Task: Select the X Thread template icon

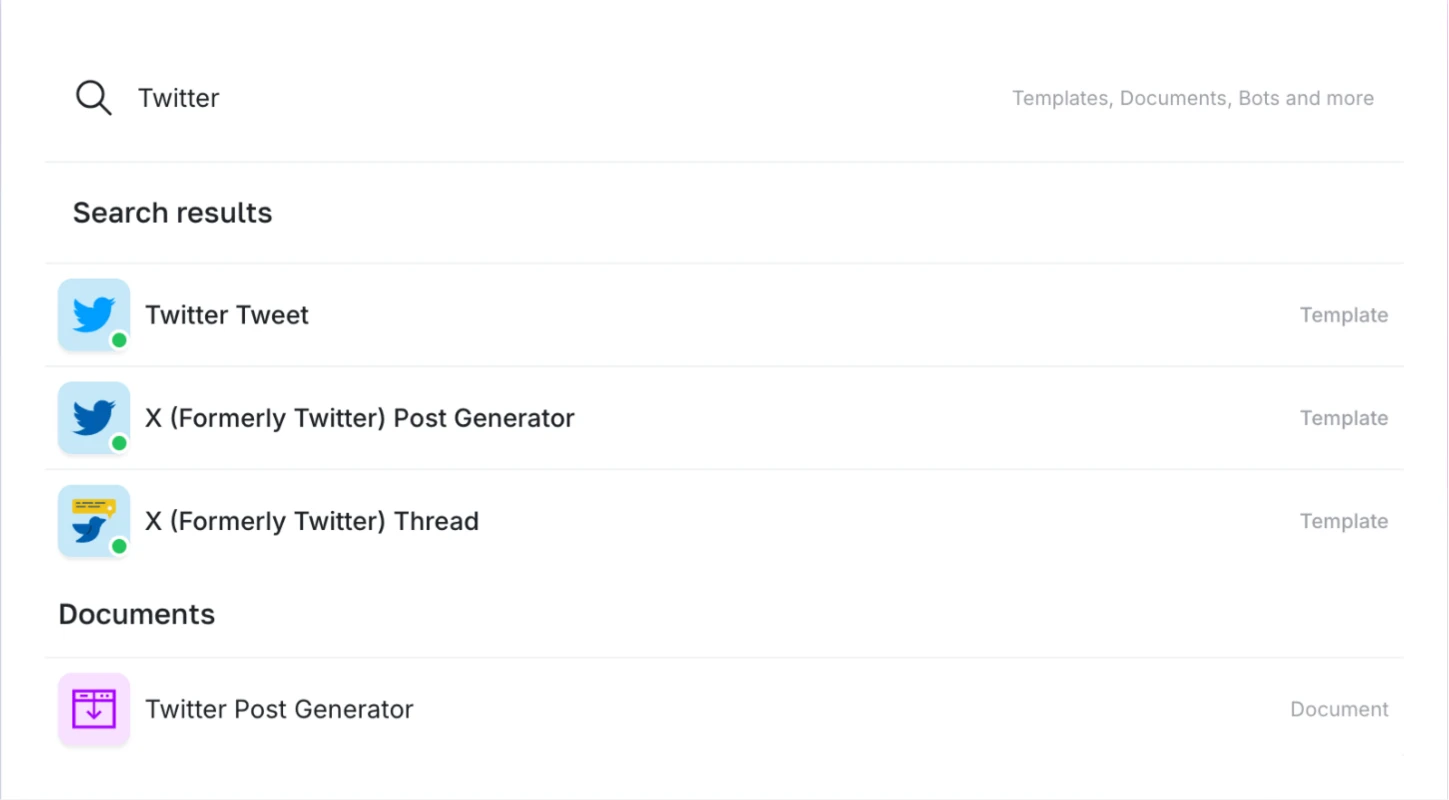Action: pyautogui.click(x=93, y=521)
